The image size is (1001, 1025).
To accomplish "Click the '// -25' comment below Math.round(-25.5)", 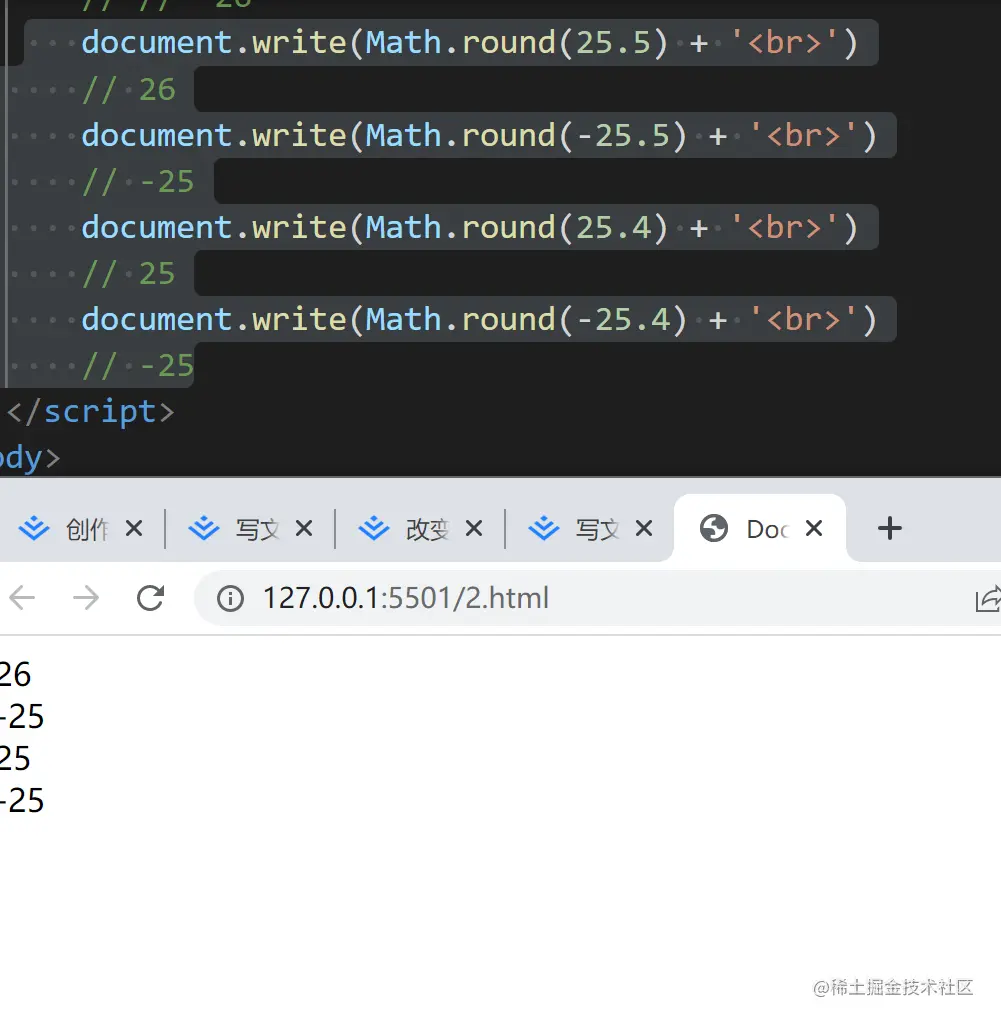I will [138, 182].
